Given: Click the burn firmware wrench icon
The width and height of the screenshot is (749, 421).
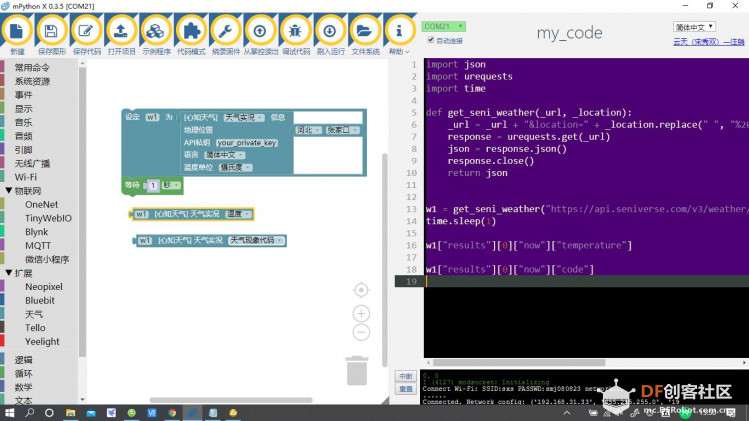Looking at the screenshot, I should 225,31.
